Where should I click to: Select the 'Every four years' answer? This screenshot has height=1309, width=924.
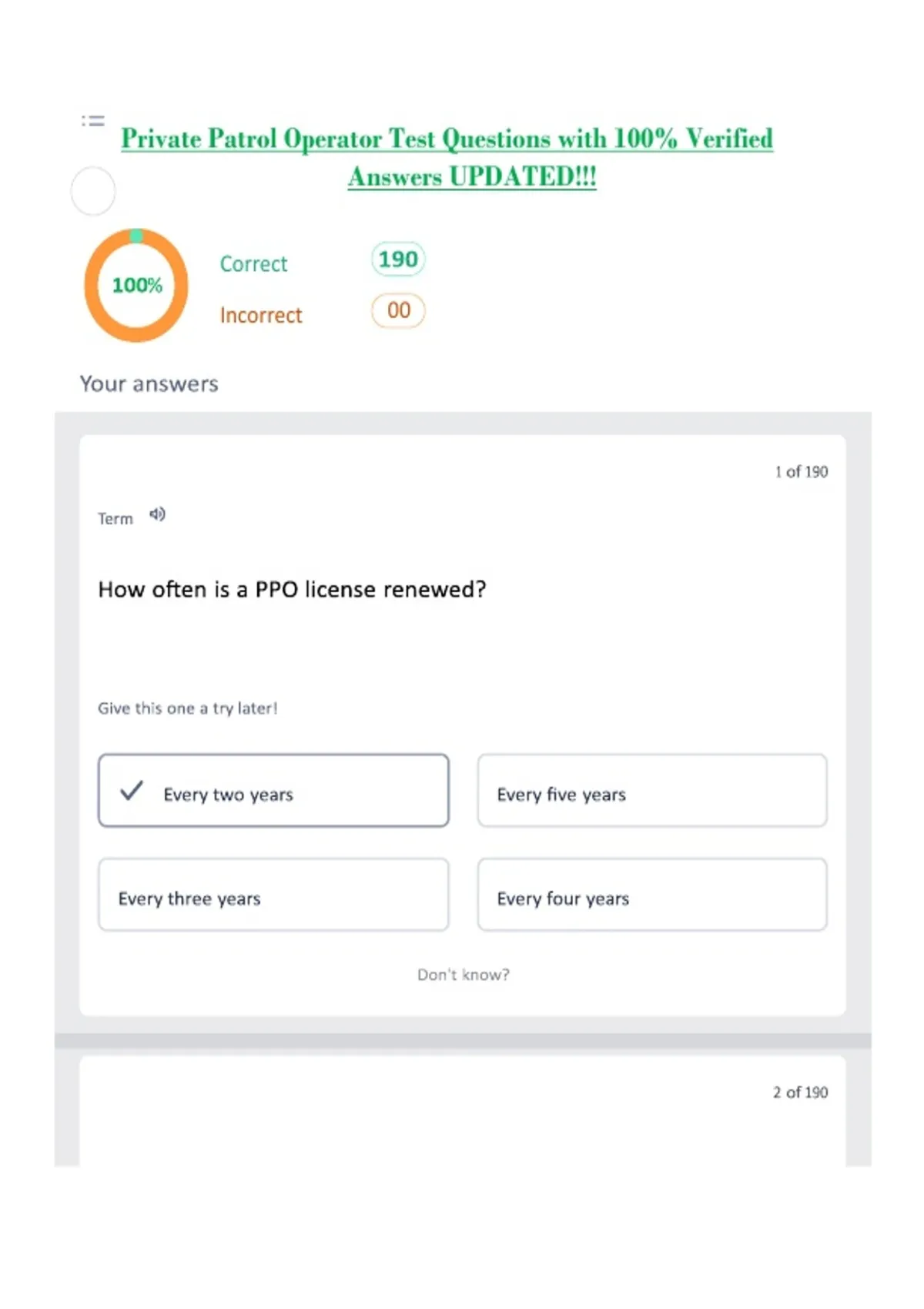pos(652,895)
